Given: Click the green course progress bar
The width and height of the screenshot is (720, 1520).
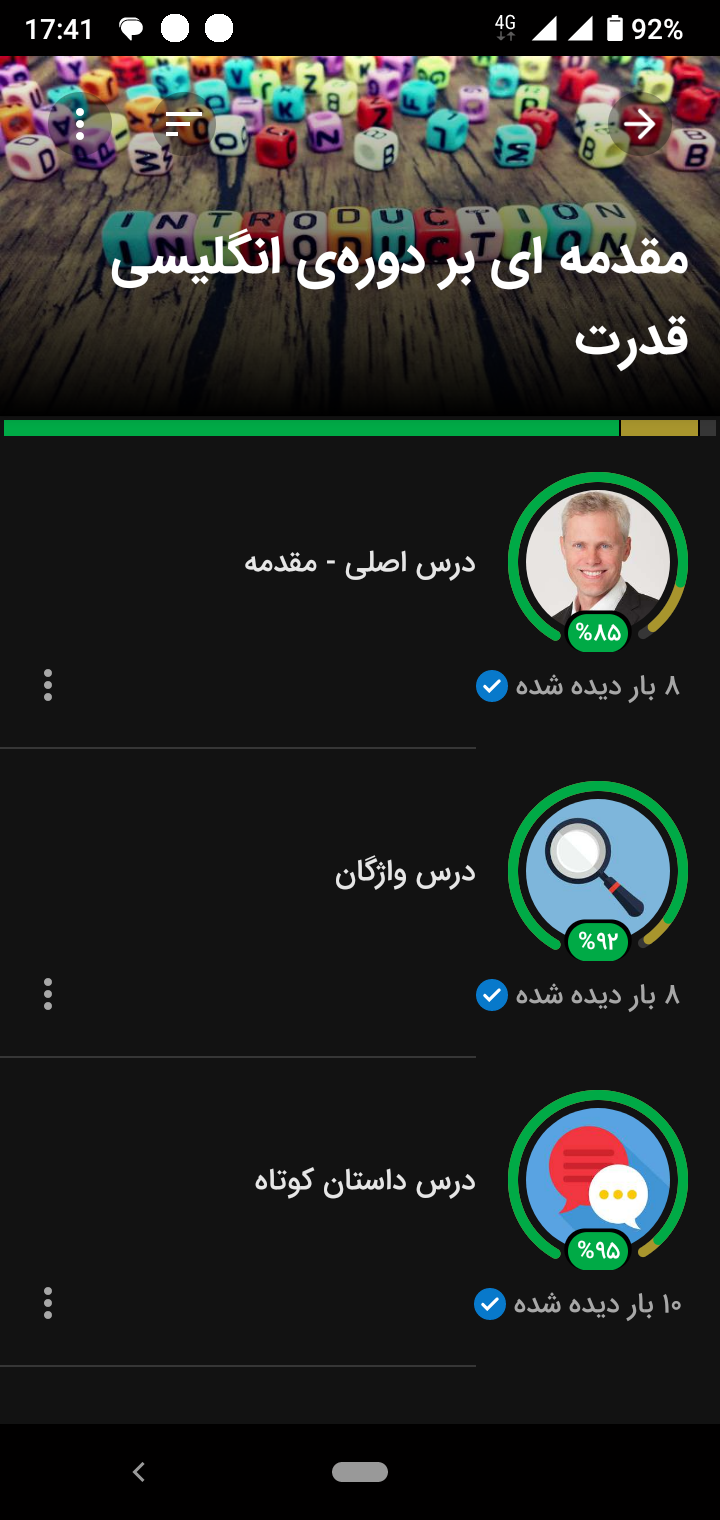Looking at the screenshot, I should click(311, 428).
